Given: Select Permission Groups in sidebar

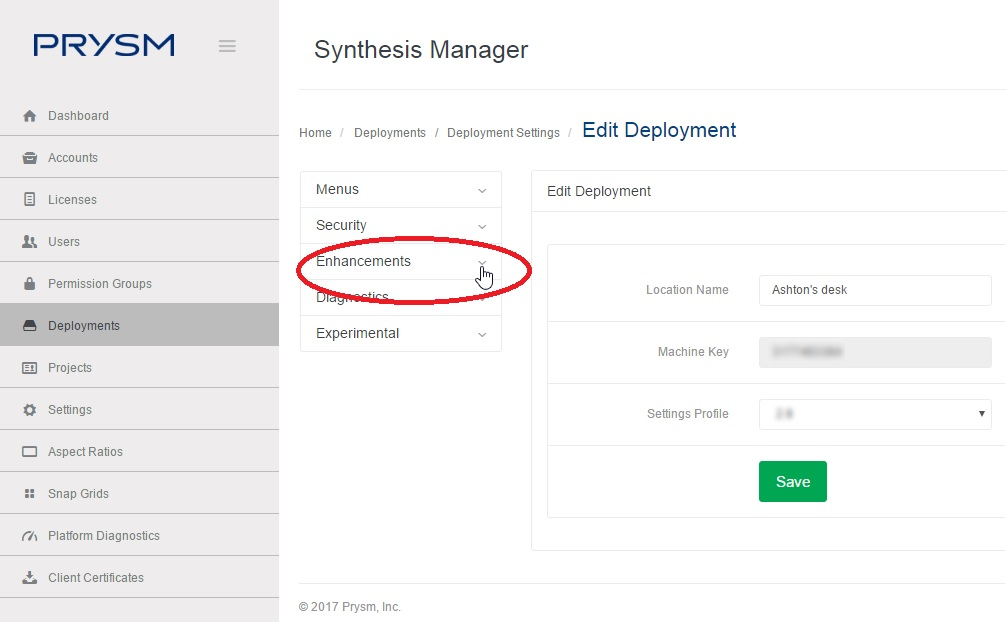Looking at the screenshot, I should pos(139,283).
